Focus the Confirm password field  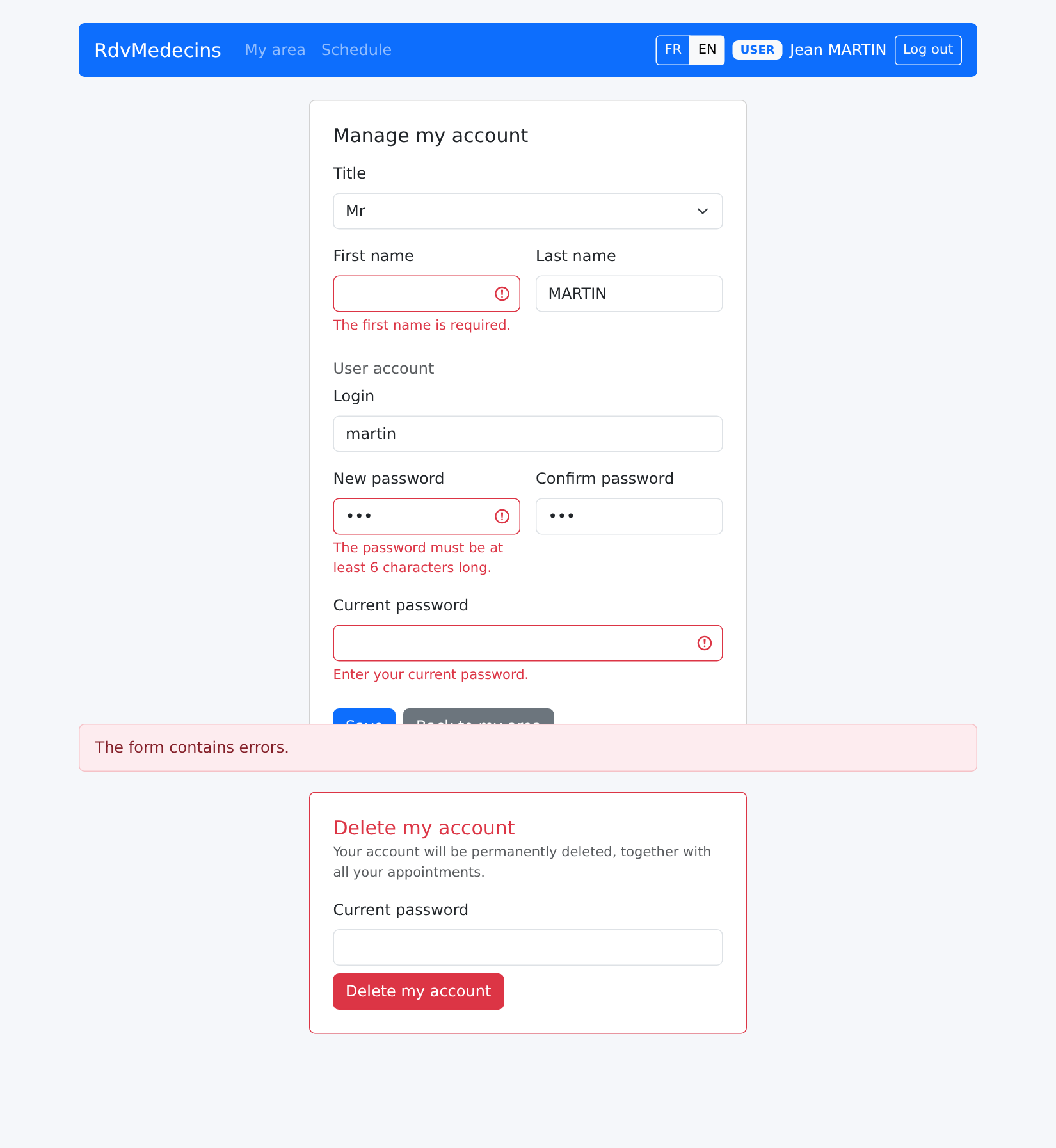click(629, 516)
